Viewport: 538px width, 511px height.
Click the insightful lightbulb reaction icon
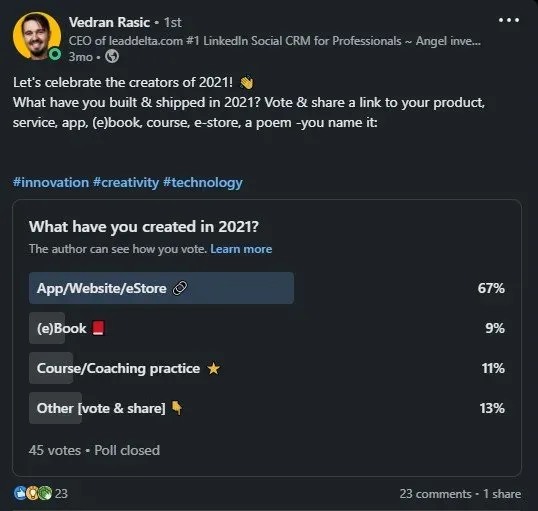click(32, 493)
